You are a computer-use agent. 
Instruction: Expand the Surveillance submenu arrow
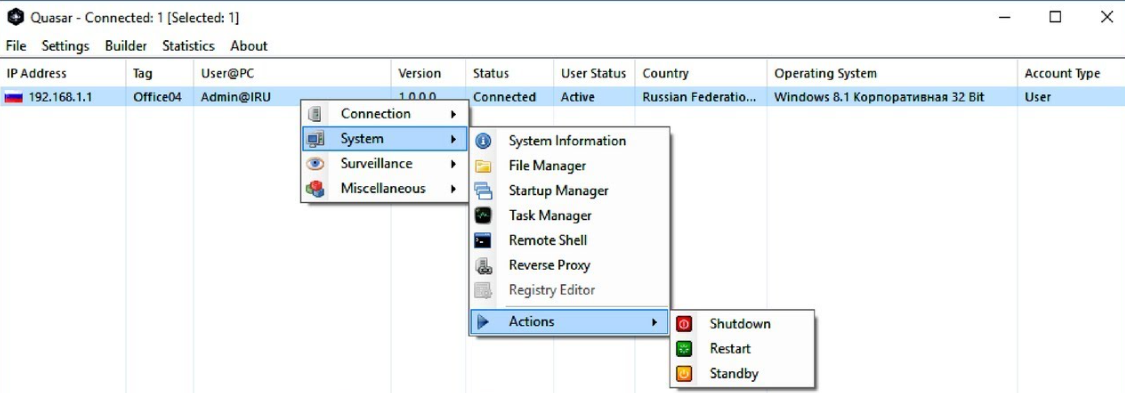453,164
